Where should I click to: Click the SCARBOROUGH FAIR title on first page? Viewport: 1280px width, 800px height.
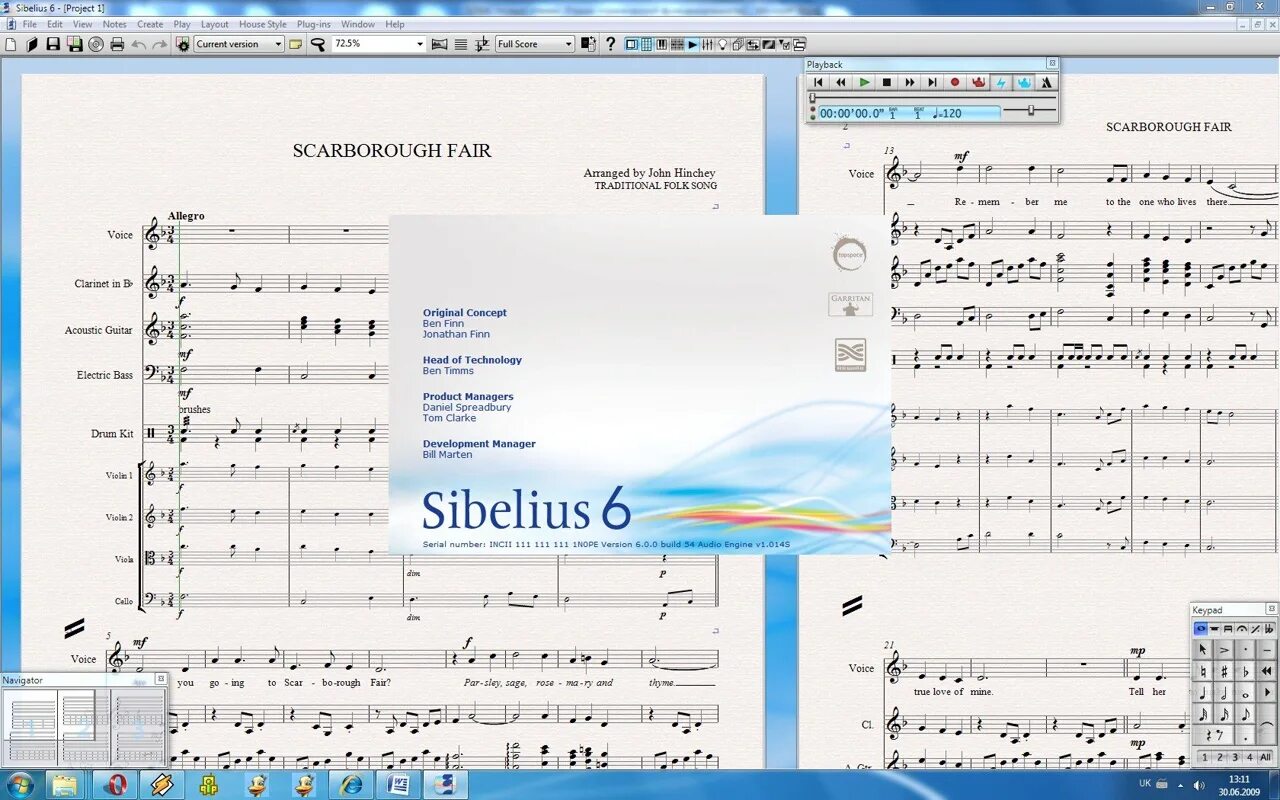pos(392,151)
